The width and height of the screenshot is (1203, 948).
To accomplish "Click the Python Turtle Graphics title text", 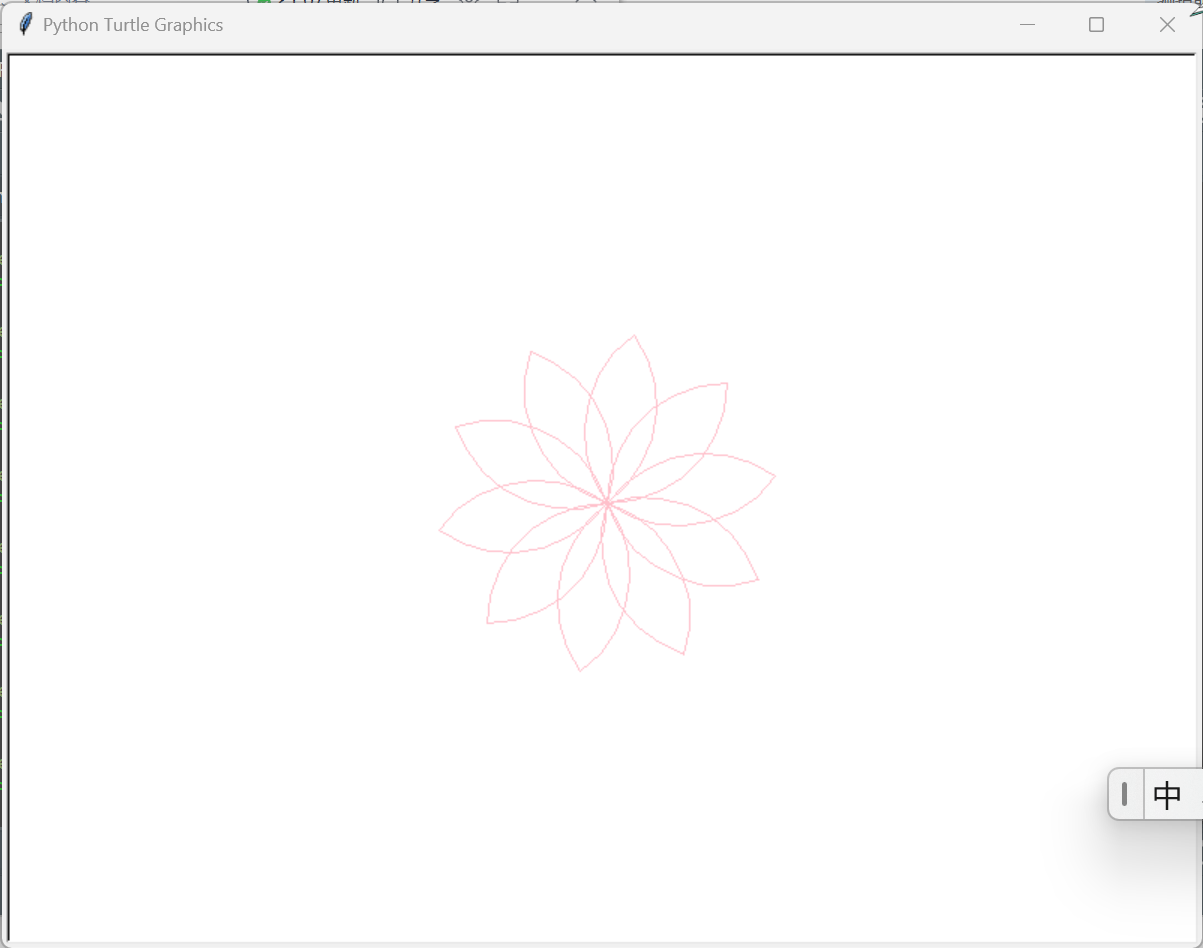I will 133,25.
